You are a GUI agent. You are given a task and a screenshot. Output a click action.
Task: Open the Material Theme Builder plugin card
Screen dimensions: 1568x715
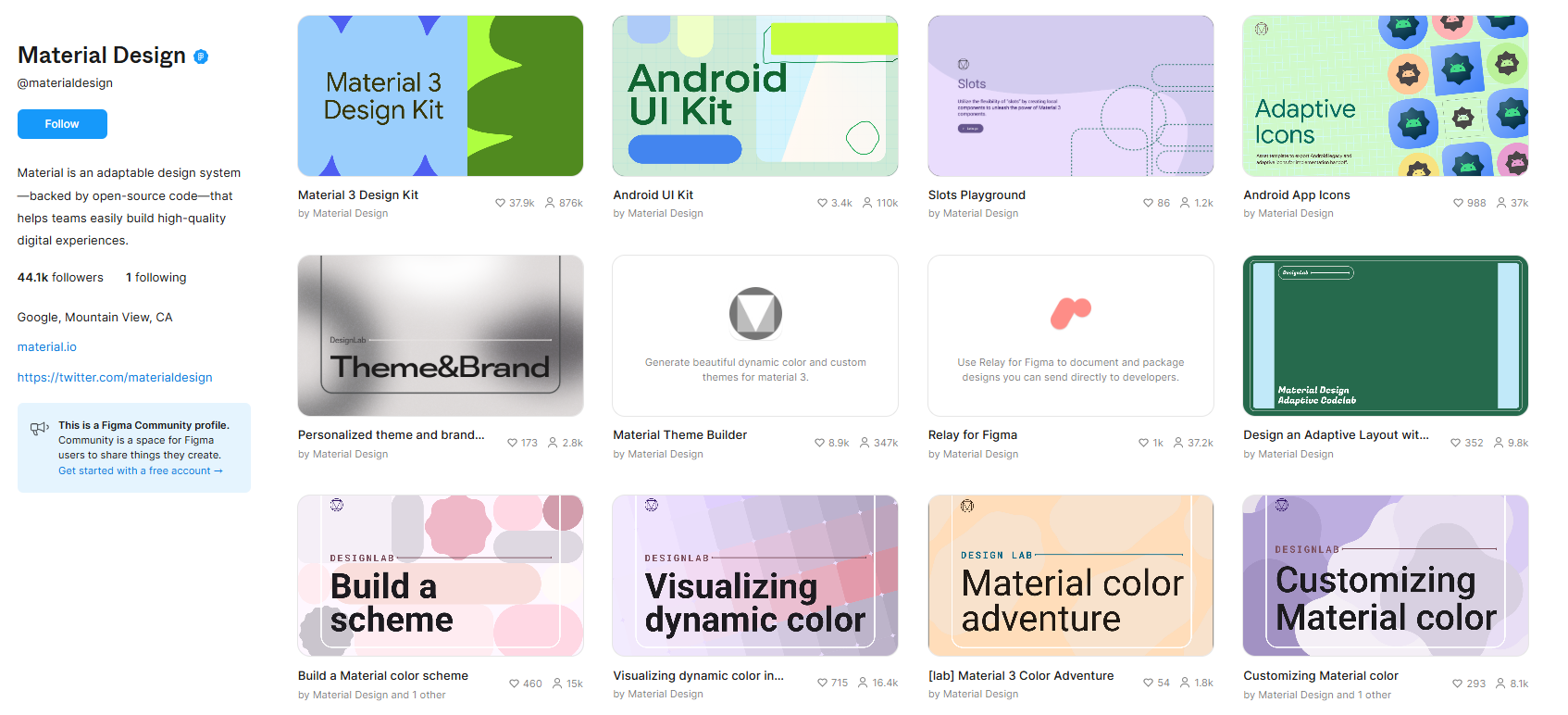755,335
